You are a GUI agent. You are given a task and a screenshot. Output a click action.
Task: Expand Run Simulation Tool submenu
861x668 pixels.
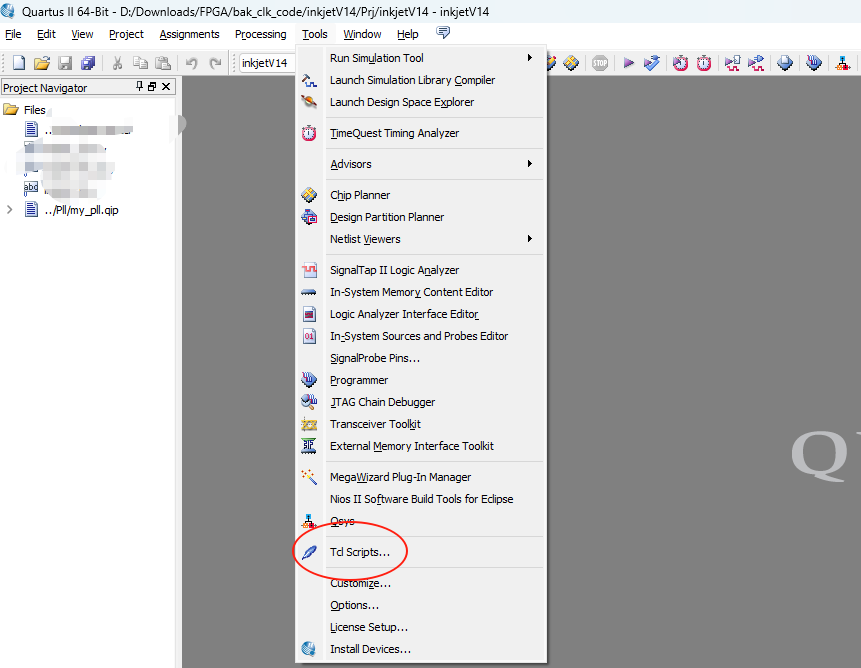421,58
